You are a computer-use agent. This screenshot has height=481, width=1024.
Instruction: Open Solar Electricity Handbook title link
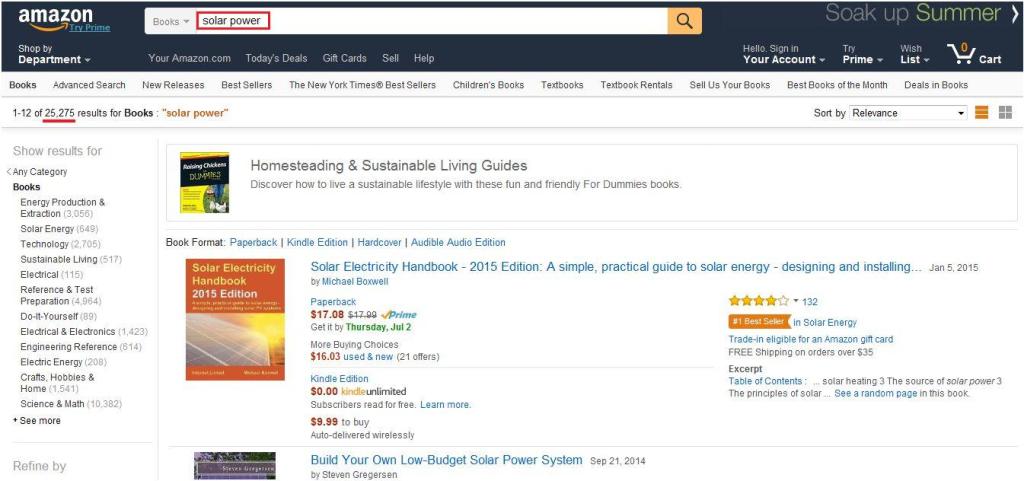coord(616,267)
